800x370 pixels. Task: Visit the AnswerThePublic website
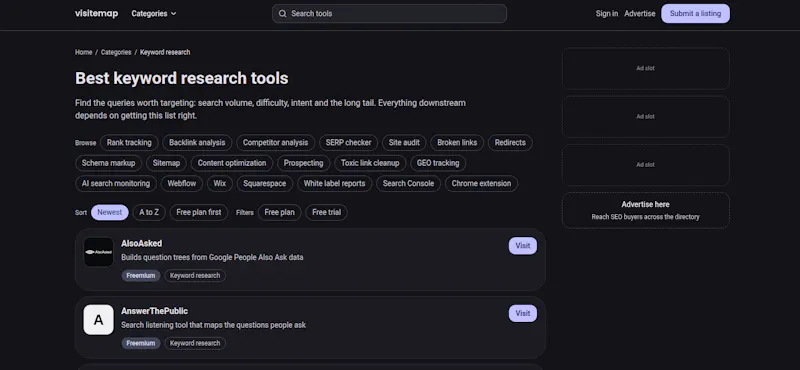click(x=522, y=313)
